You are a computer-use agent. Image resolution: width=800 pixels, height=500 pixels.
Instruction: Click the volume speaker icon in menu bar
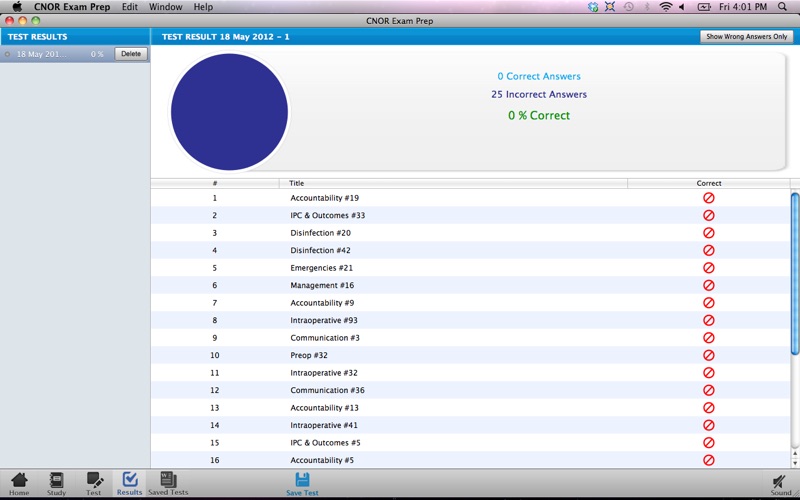point(682,7)
